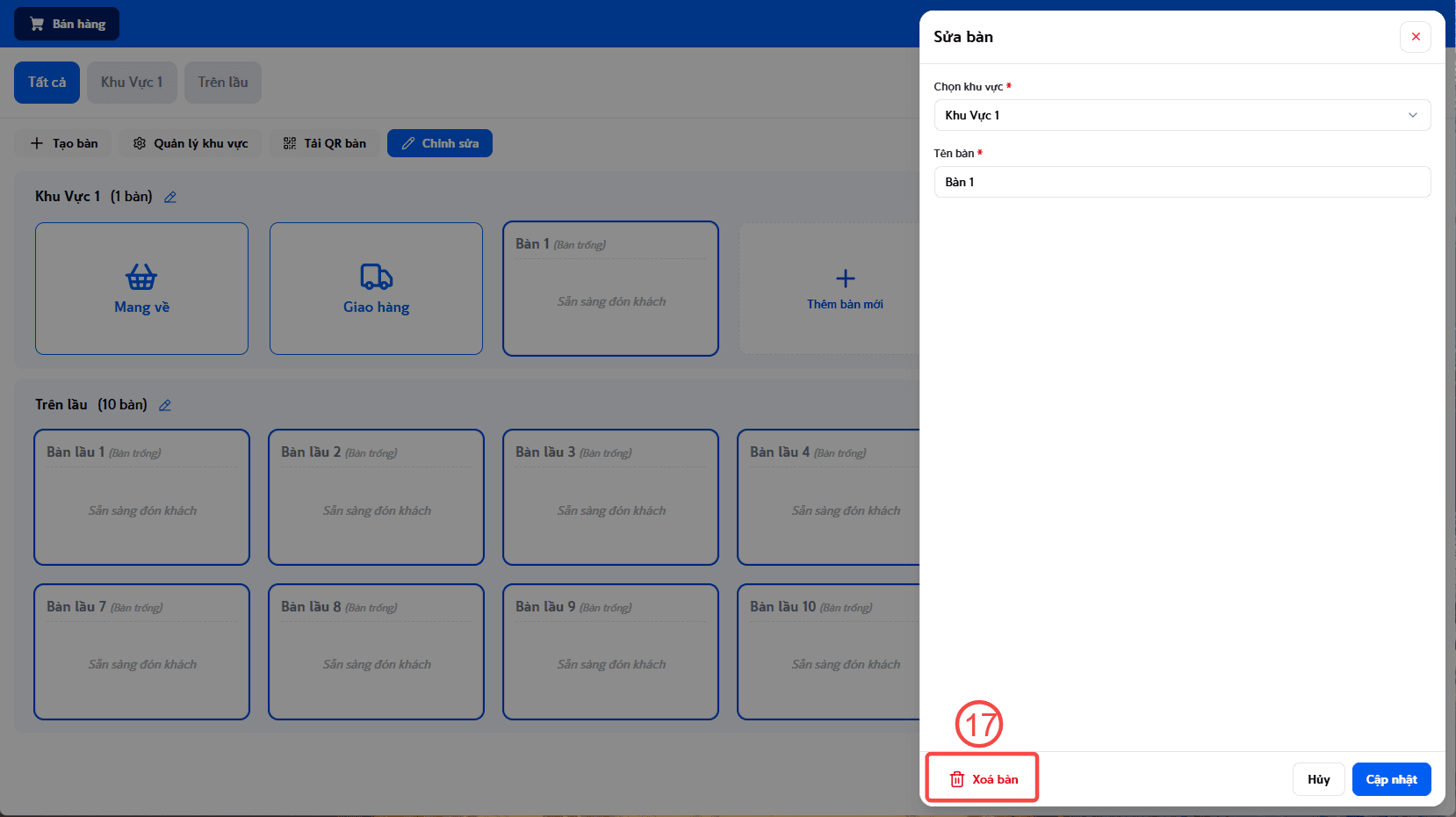Screen dimensions: 1456x817
Task: Click the Tên bàn input field
Action: 1182,182
